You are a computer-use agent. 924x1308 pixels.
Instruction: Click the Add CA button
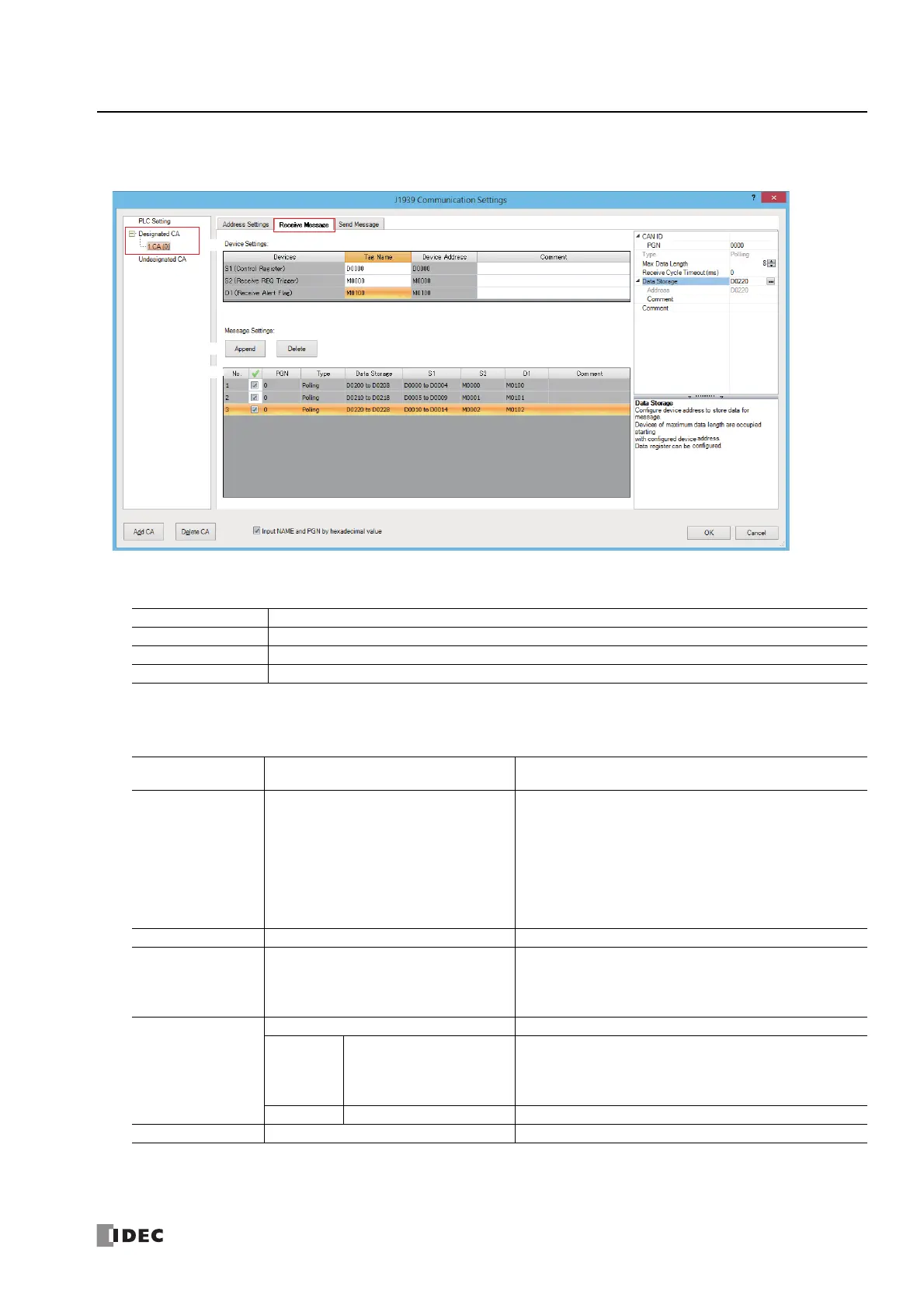point(144,532)
